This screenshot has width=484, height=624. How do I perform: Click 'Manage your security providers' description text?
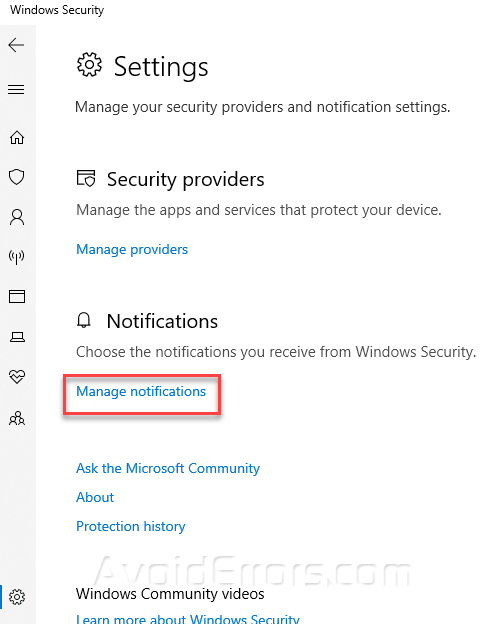263,107
